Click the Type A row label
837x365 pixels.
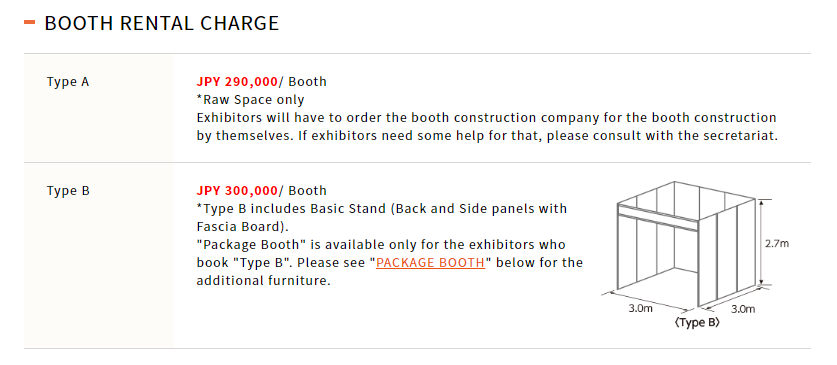point(68,82)
